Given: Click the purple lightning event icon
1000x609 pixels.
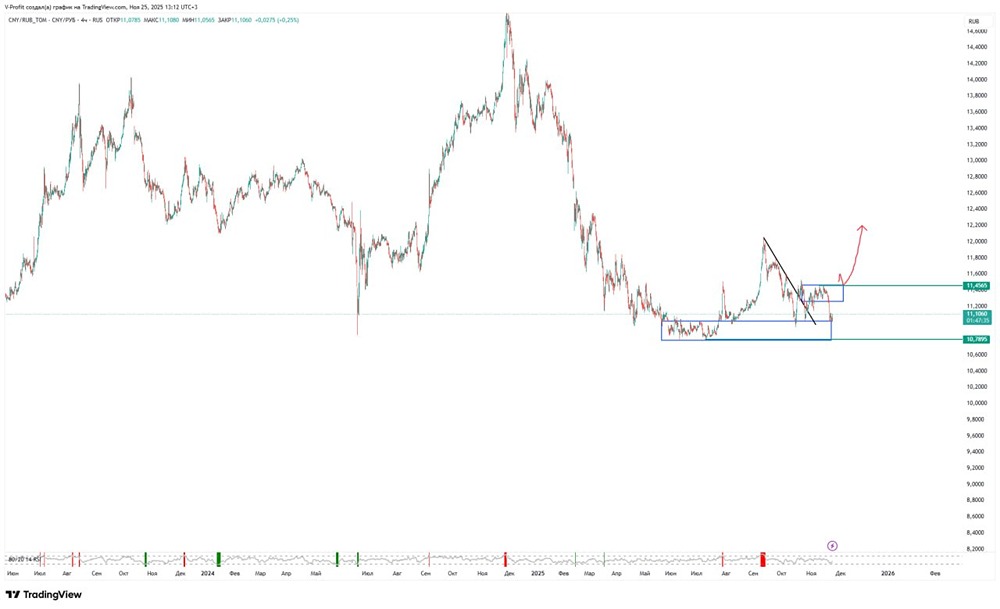Looking at the screenshot, I should [832, 546].
